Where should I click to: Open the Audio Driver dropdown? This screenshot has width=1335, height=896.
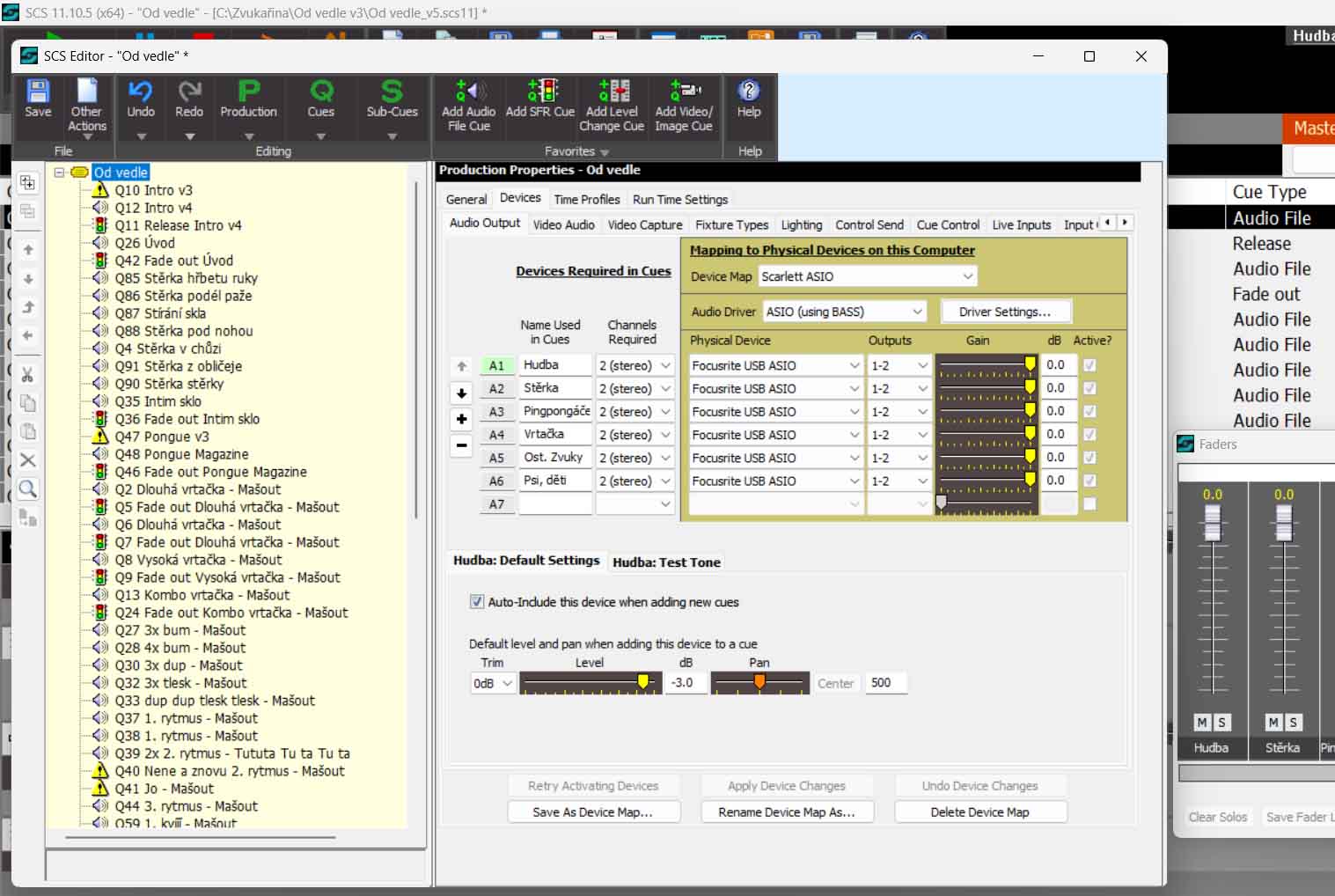pos(844,312)
